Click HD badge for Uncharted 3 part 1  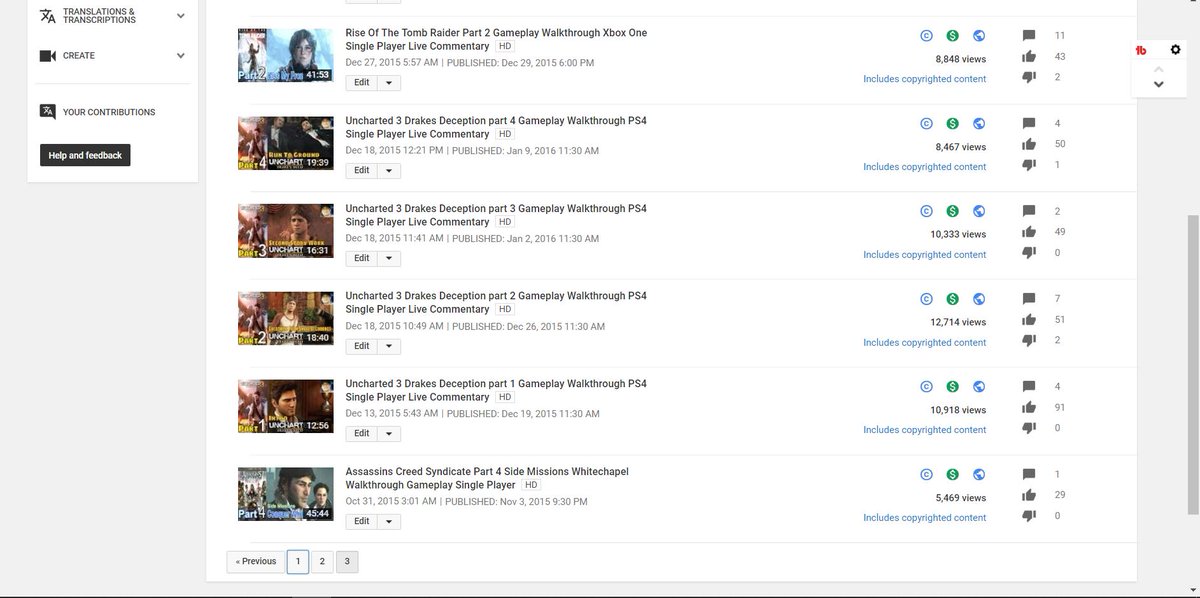click(x=505, y=397)
